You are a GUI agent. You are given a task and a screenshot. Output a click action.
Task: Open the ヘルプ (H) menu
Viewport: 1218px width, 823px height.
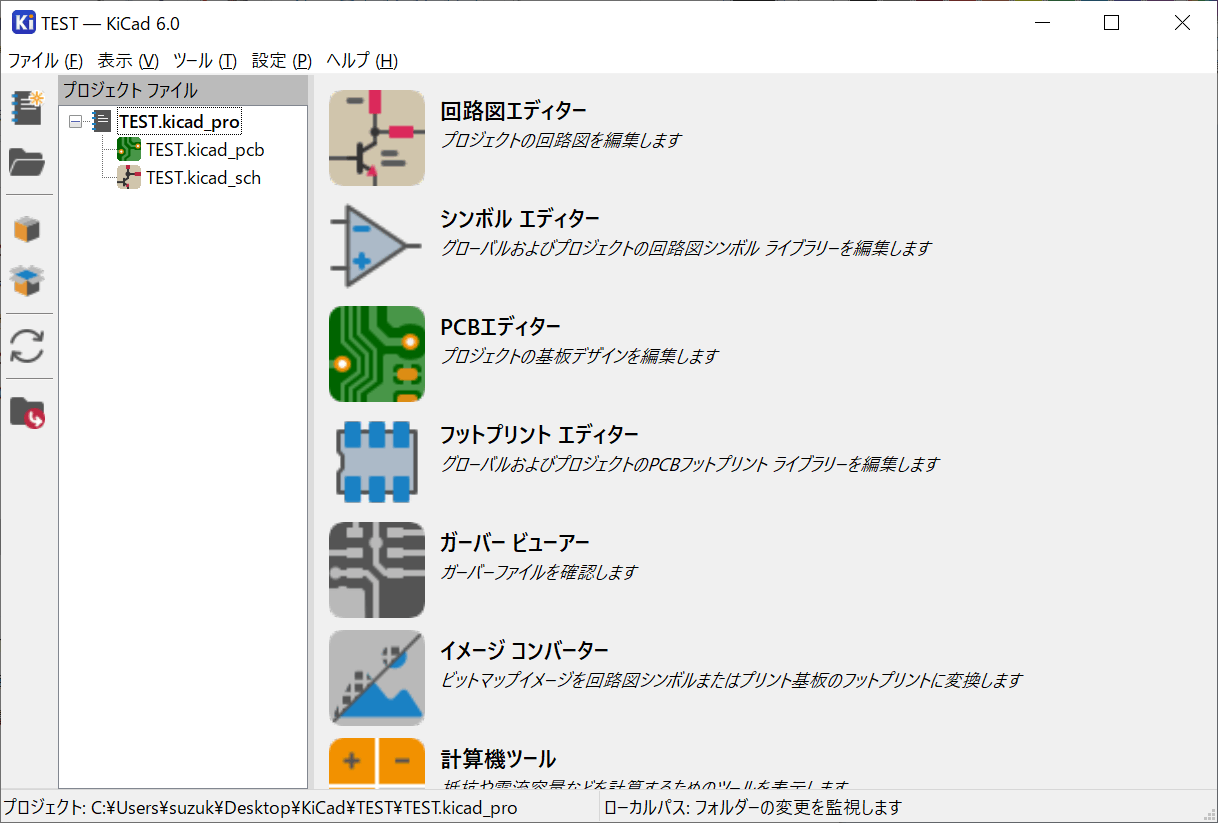[362, 60]
